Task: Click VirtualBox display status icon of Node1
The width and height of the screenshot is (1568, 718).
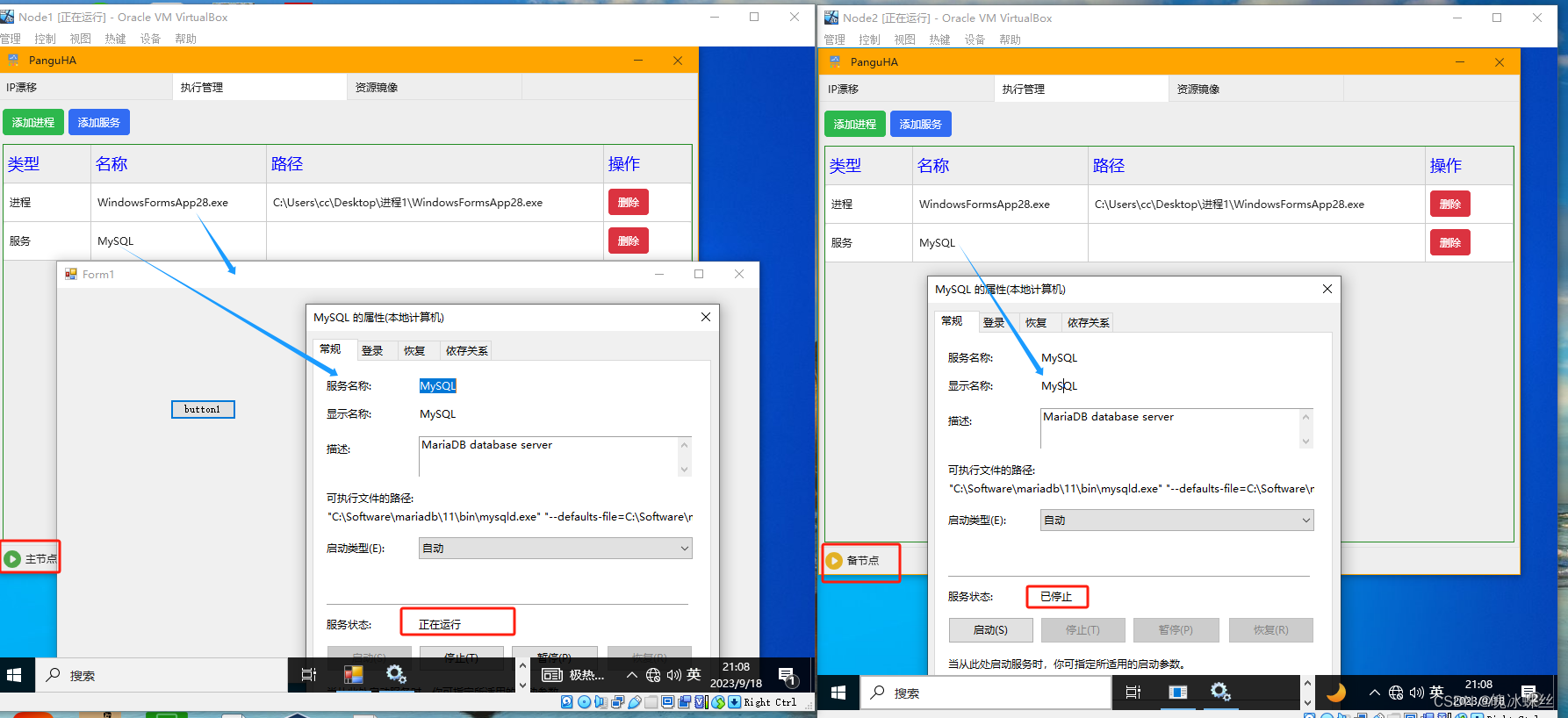Action: click(x=667, y=702)
